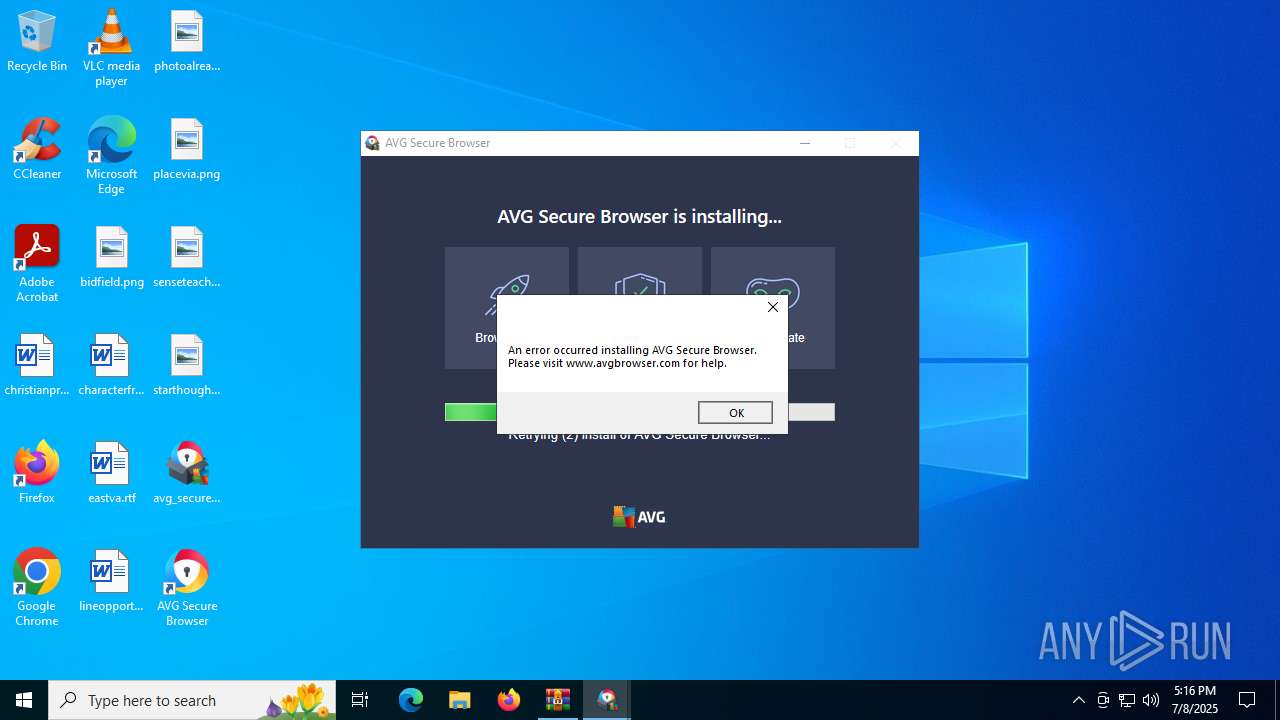
Task: Open network status tray icon
Action: point(1127,700)
